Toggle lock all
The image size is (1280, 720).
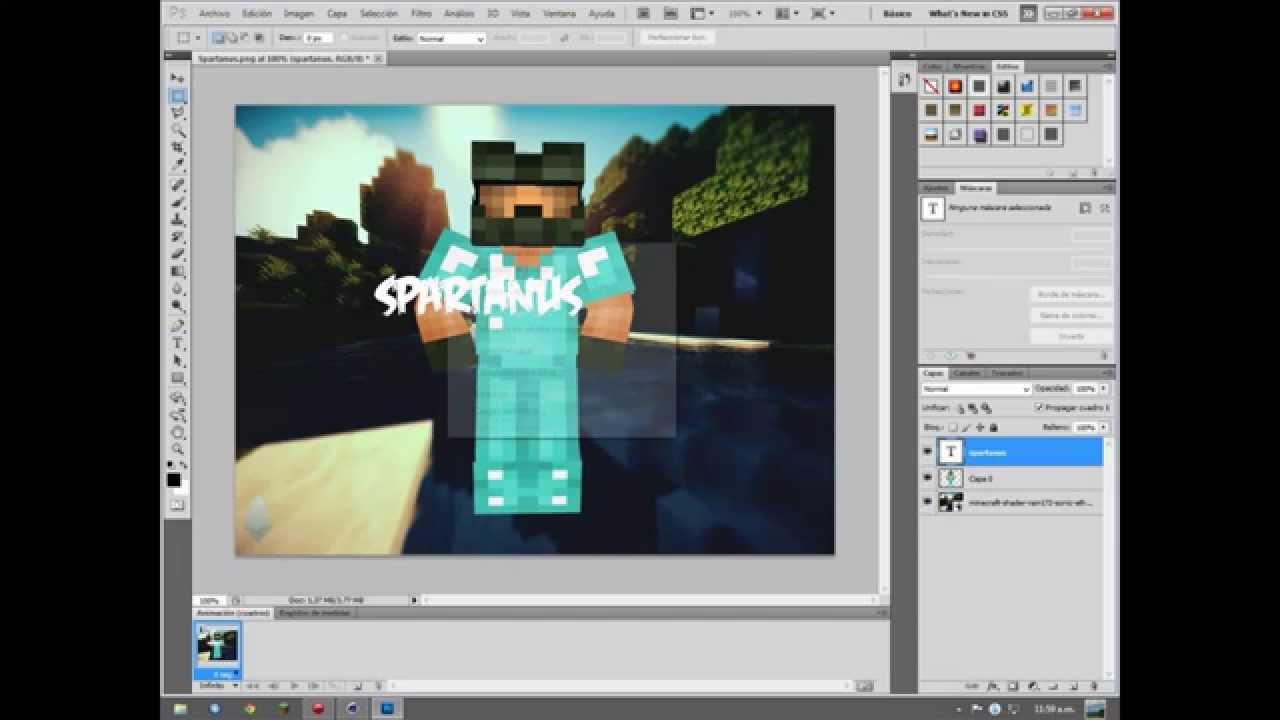click(993, 427)
